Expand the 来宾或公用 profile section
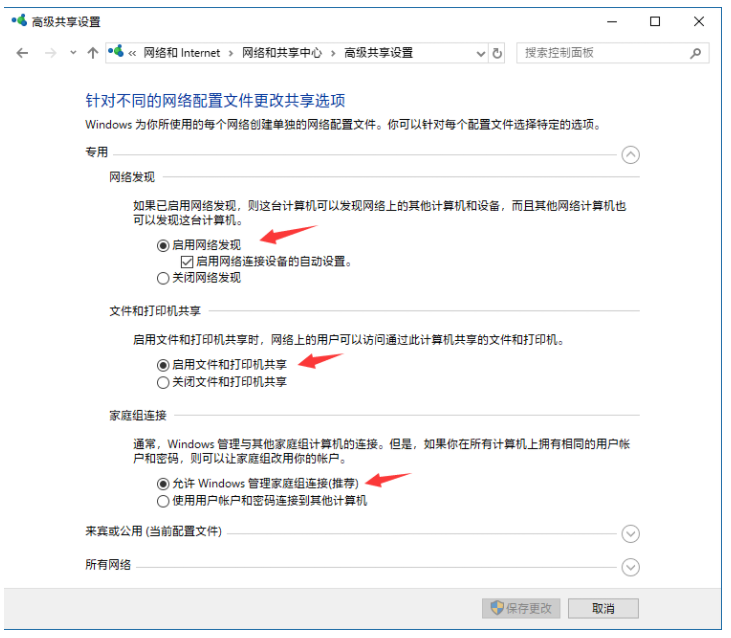The image size is (731, 638). pos(630,534)
